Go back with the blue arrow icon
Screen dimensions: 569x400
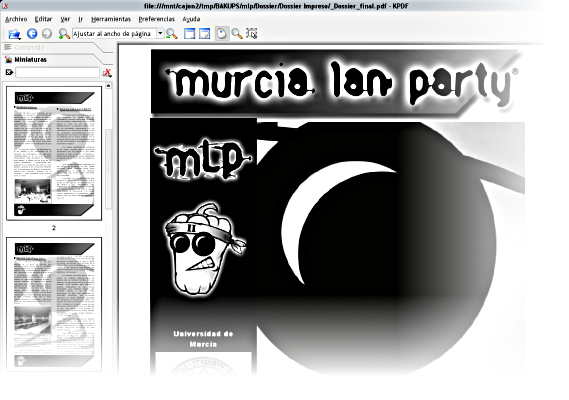pyautogui.click(x=32, y=34)
